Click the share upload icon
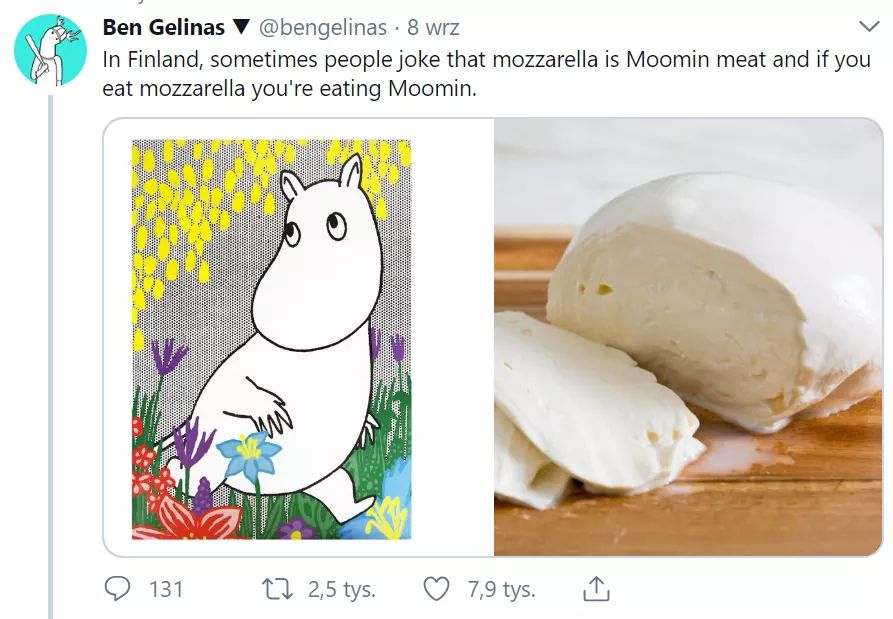 coord(596,590)
